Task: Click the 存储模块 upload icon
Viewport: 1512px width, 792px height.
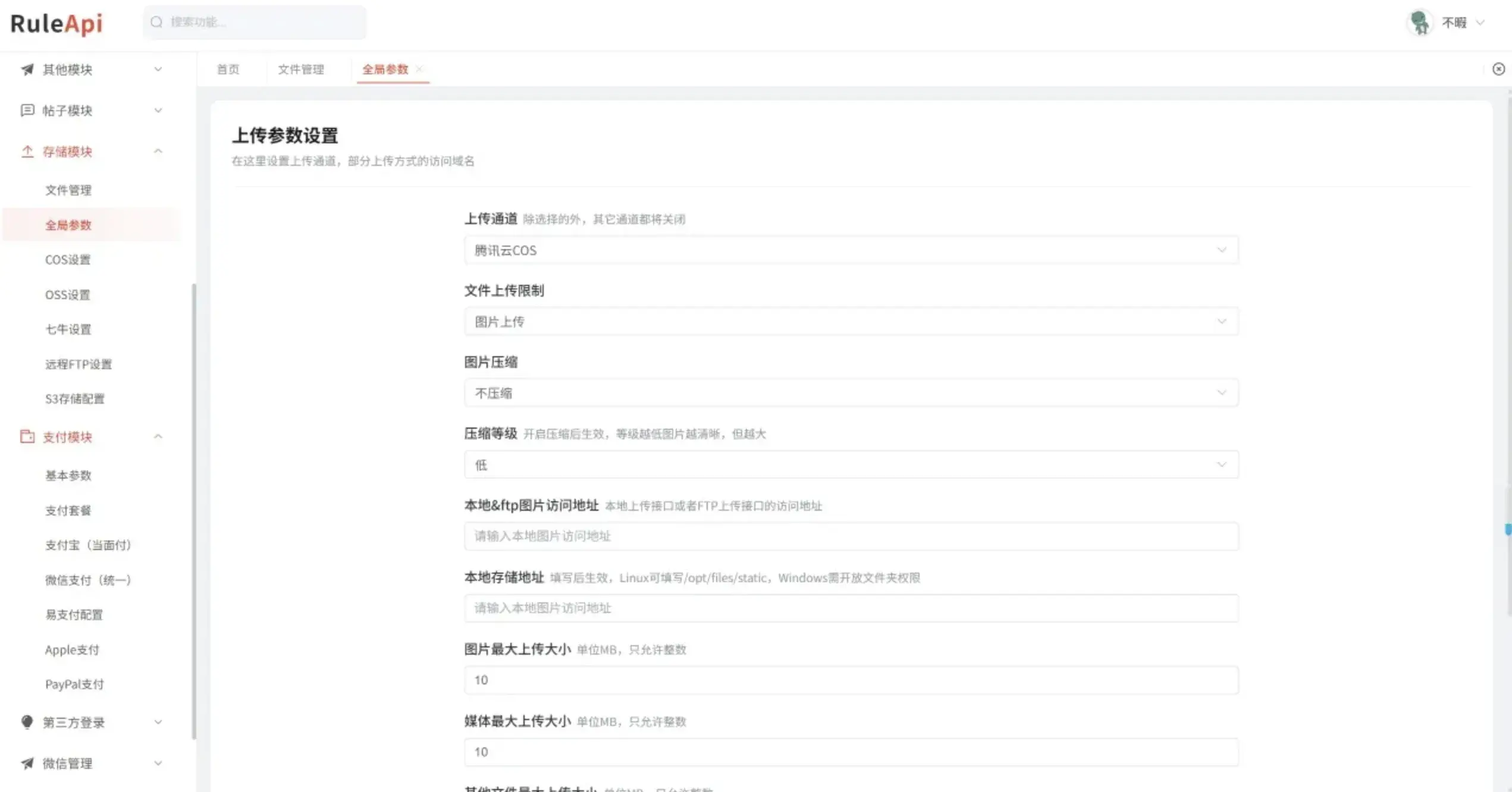Action: point(27,152)
